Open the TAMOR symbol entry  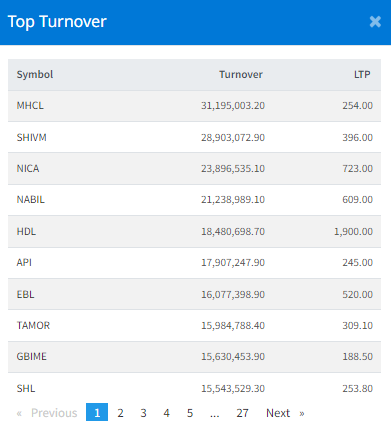33,325
